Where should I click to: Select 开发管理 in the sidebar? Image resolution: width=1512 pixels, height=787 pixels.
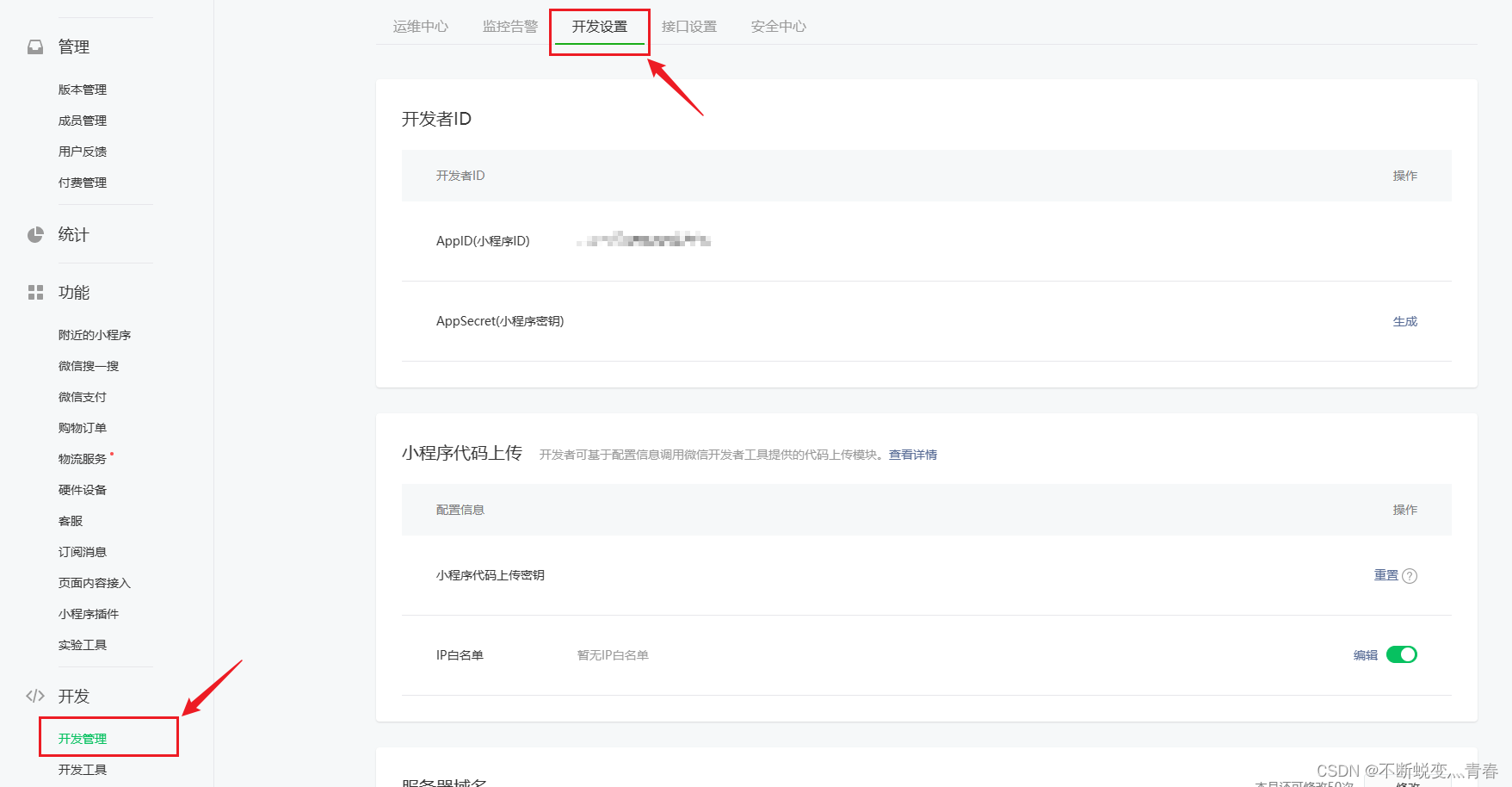point(83,739)
